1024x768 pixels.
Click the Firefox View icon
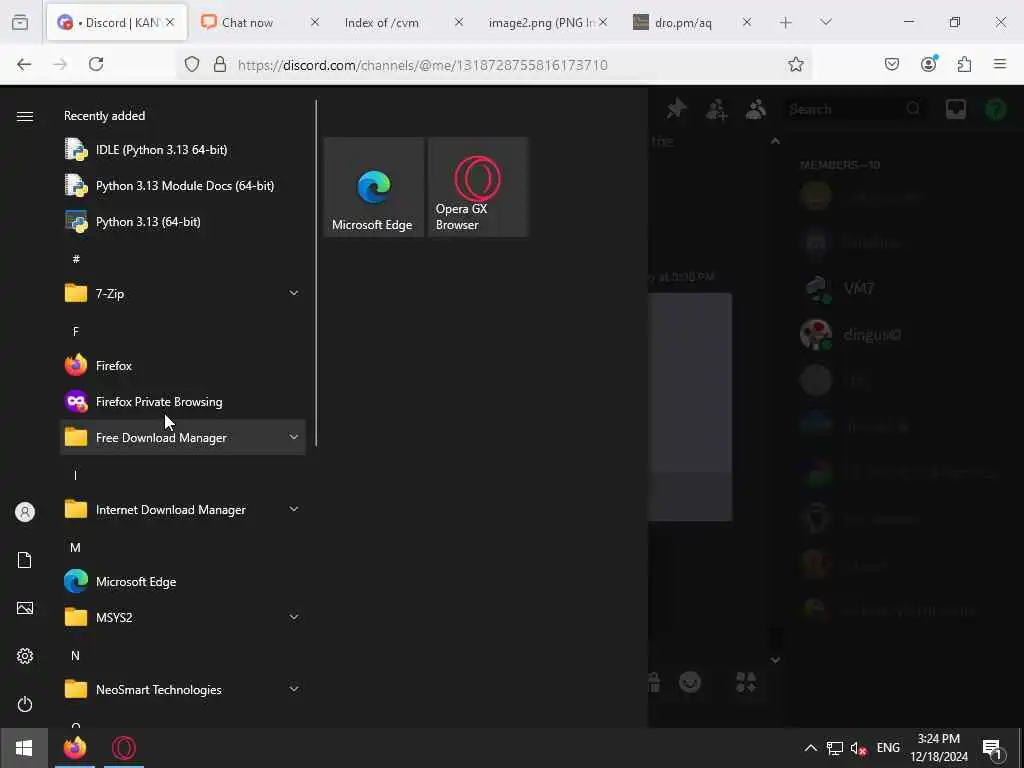pyautogui.click(x=20, y=23)
